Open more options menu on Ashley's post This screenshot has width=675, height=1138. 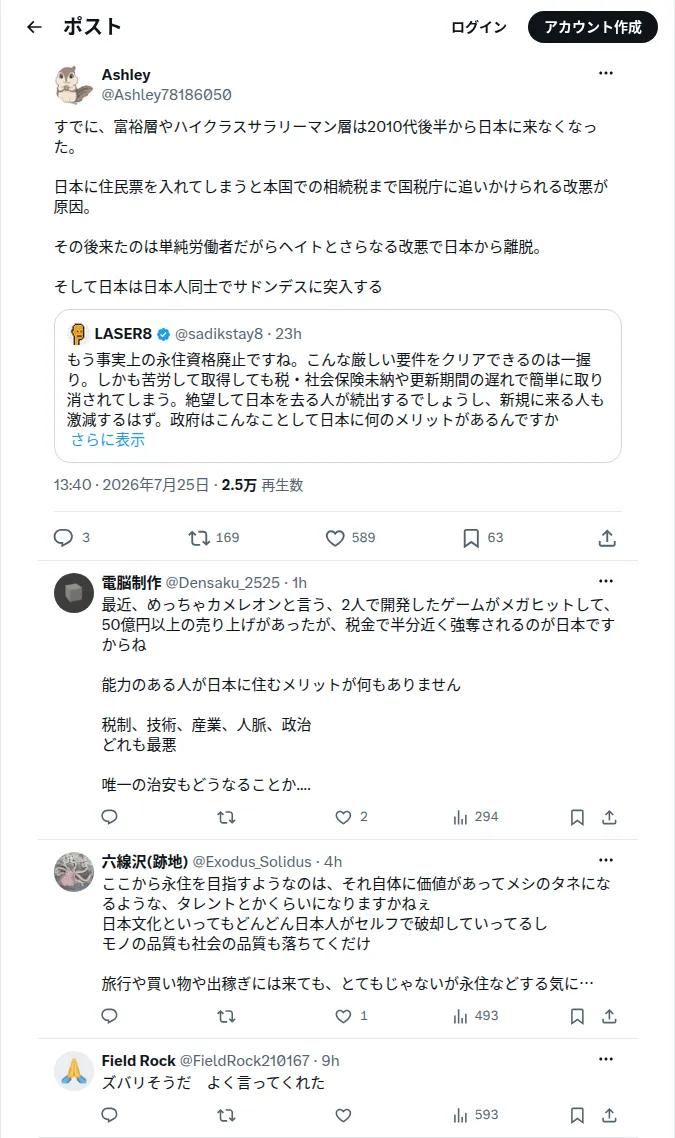[x=606, y=73]
